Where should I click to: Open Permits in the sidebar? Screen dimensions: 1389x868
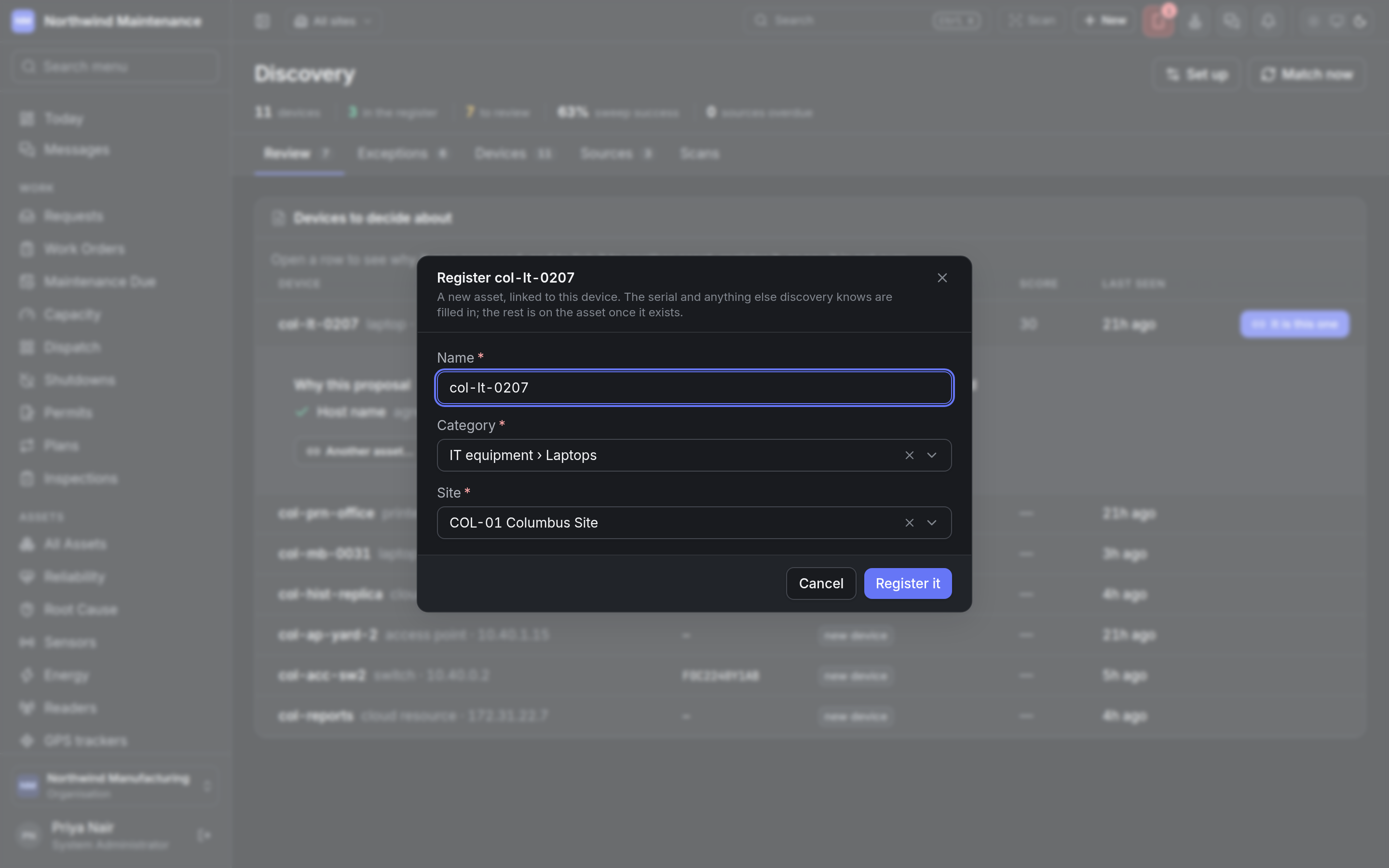point(115,413)
